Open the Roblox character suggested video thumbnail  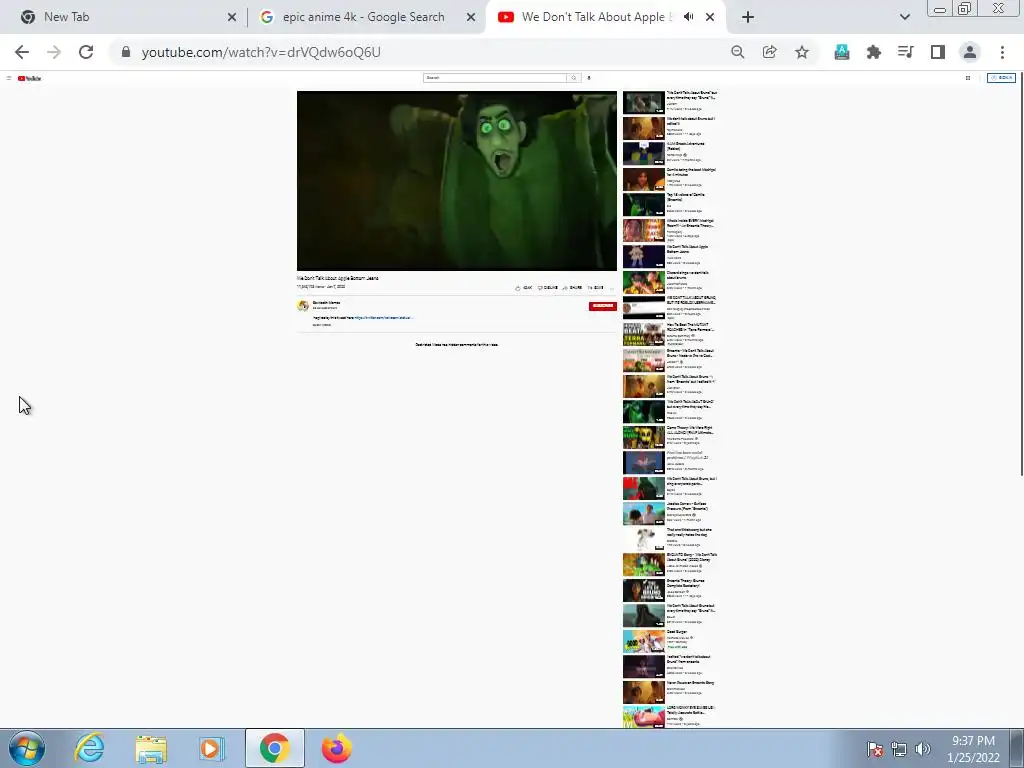644,153
